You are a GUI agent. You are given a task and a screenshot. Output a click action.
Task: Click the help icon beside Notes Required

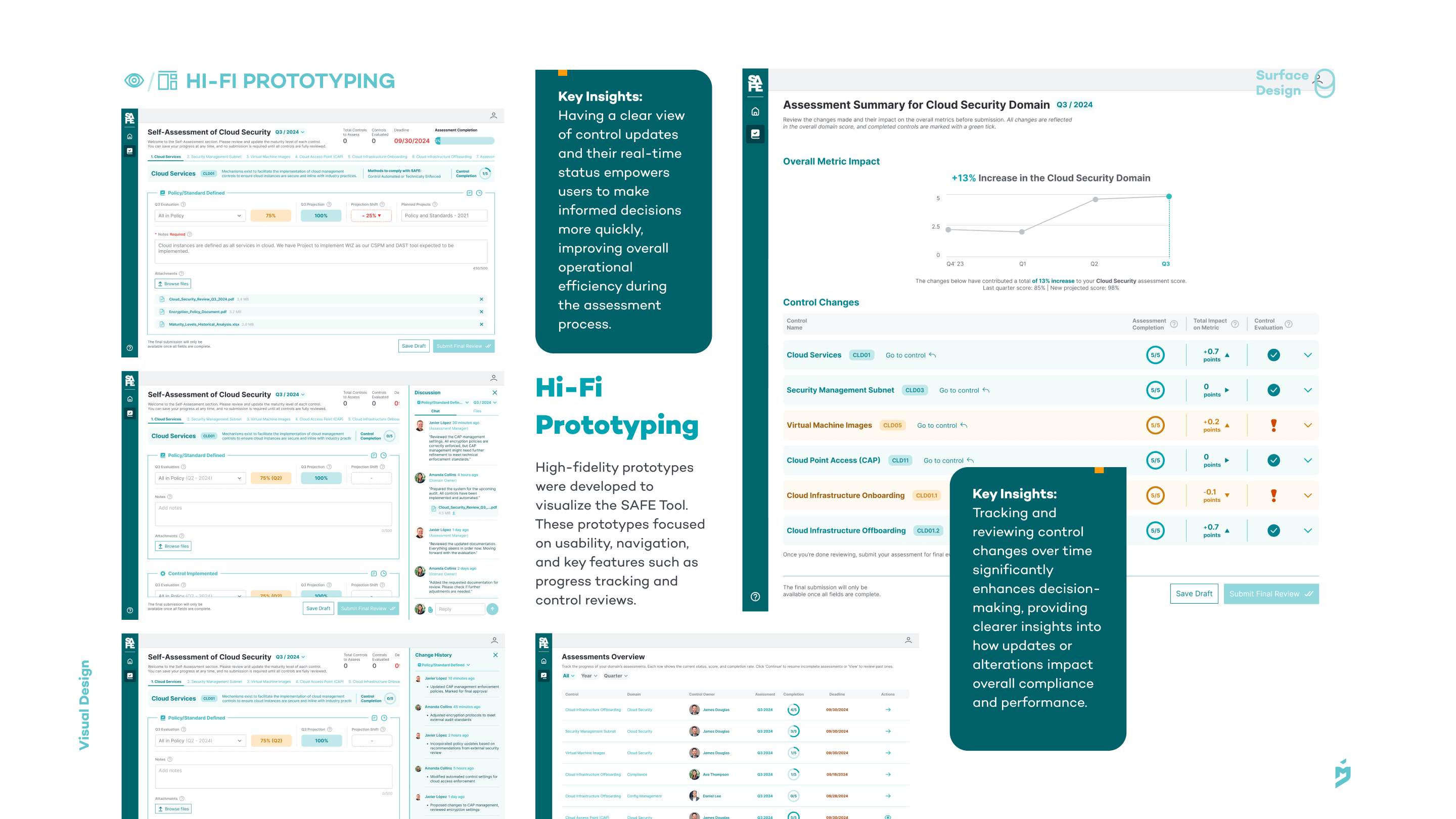190,234
